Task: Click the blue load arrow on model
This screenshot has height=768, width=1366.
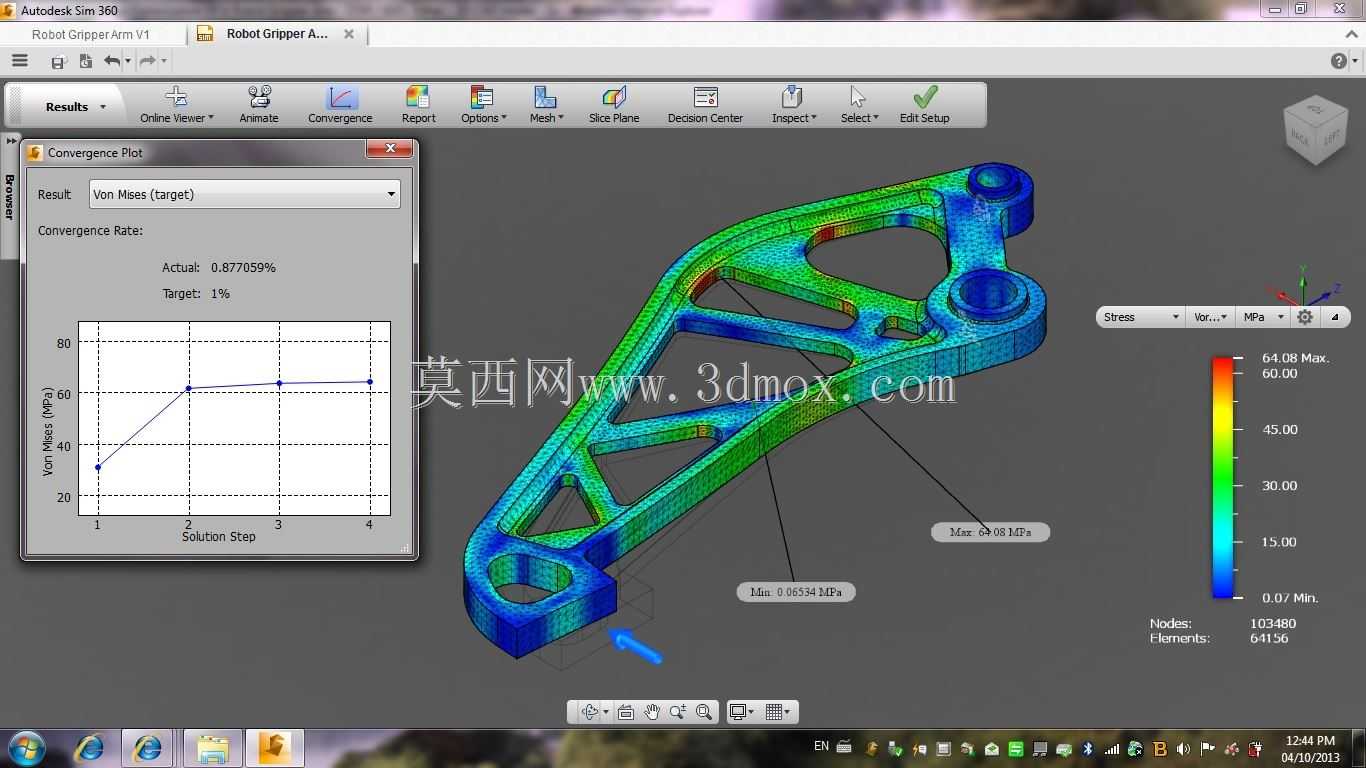Action: (x=636, y=645)
